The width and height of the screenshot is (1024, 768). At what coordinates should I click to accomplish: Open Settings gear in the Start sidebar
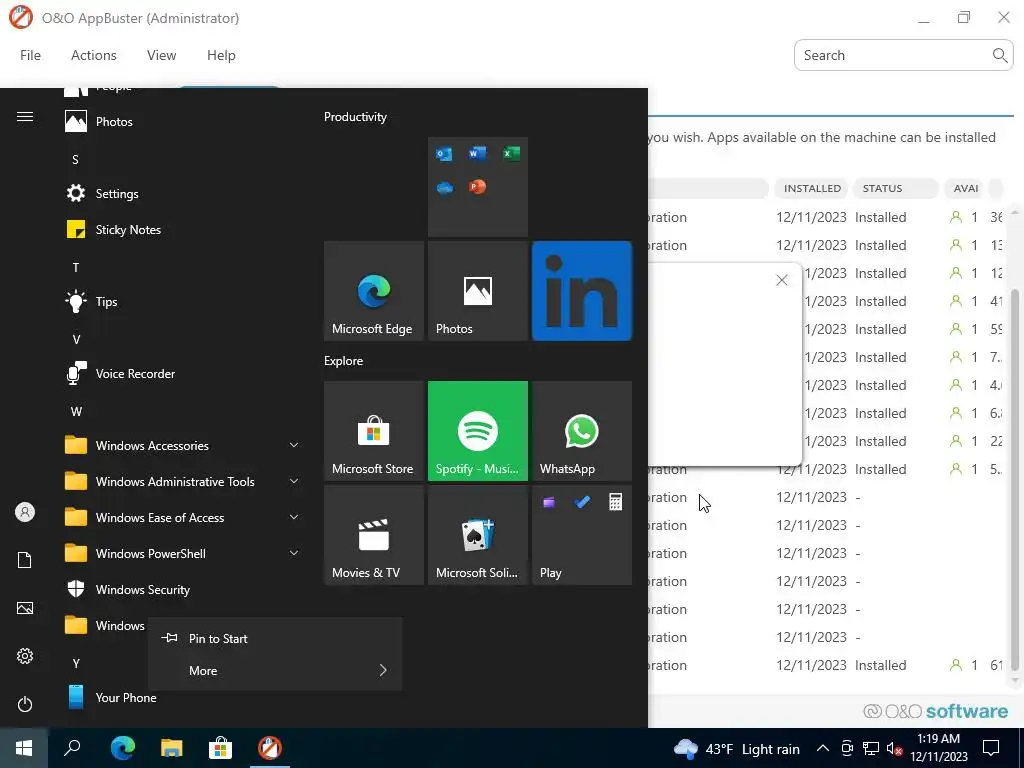pos(25,656)
